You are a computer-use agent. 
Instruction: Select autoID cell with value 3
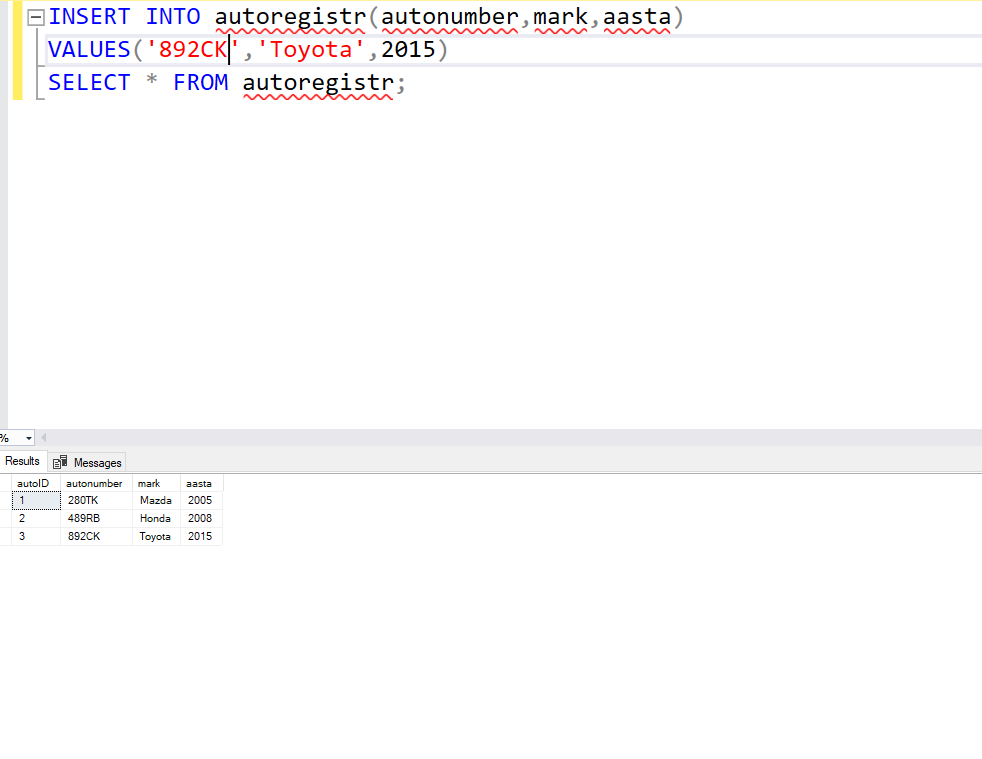[36, 537]
